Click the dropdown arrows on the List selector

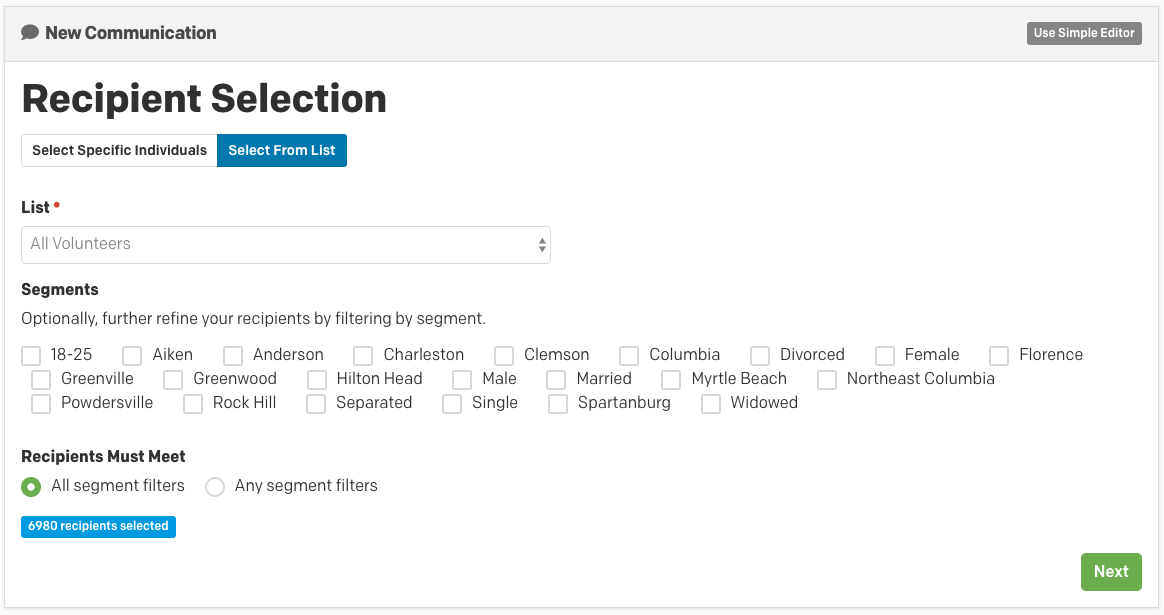tap(542, 244)
